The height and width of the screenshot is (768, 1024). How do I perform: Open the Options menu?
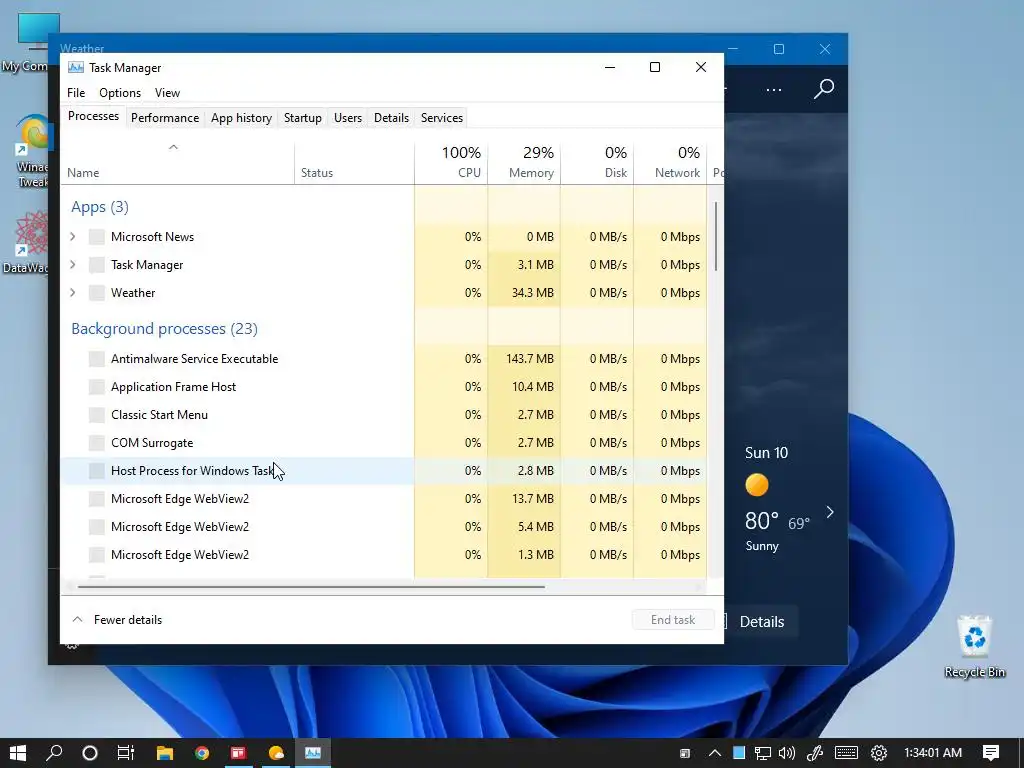[x=120, y=93]
